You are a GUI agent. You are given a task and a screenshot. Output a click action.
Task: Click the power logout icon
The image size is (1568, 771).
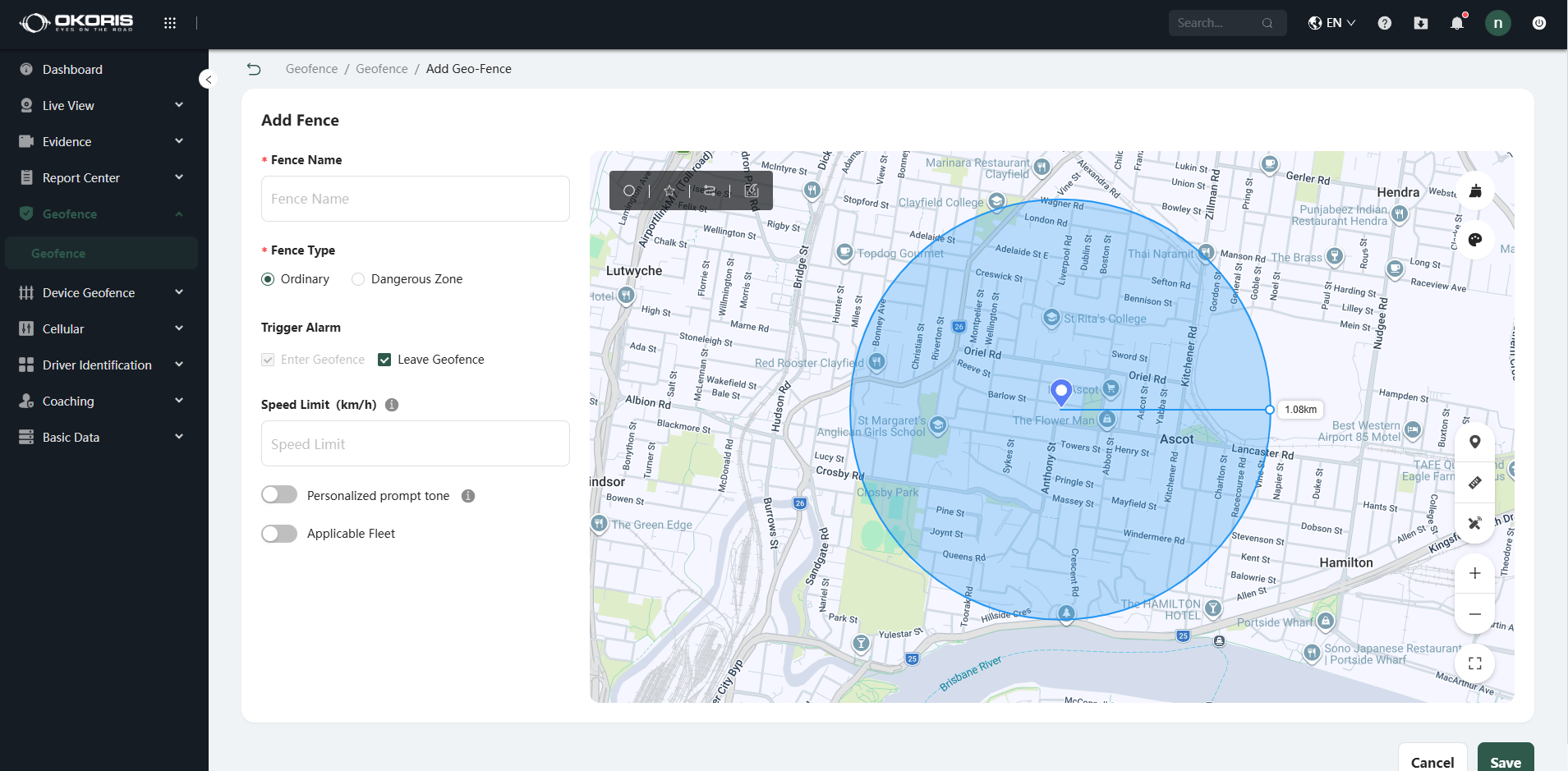[1539, 23]
